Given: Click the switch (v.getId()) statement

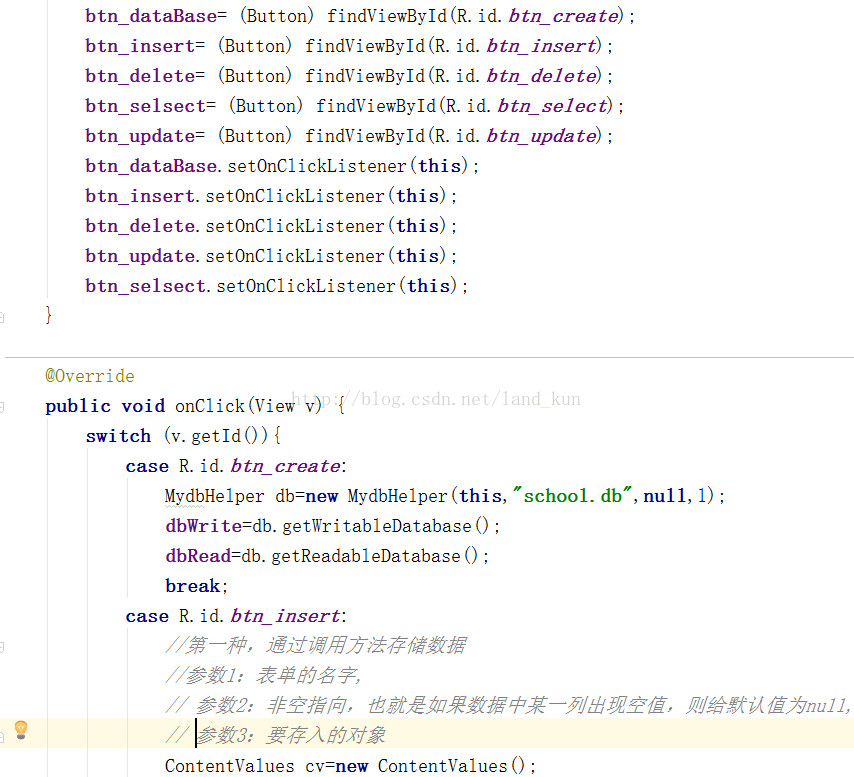Looking at the screenshot, I should 184,436.
